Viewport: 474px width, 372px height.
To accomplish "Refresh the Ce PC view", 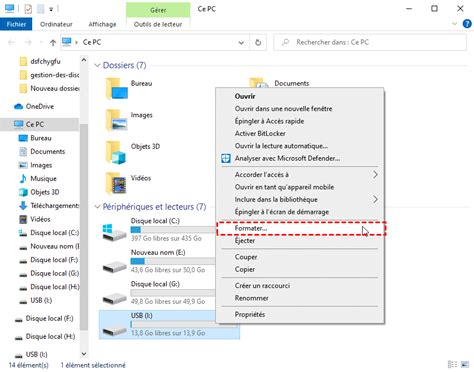I will pos(258,42).
